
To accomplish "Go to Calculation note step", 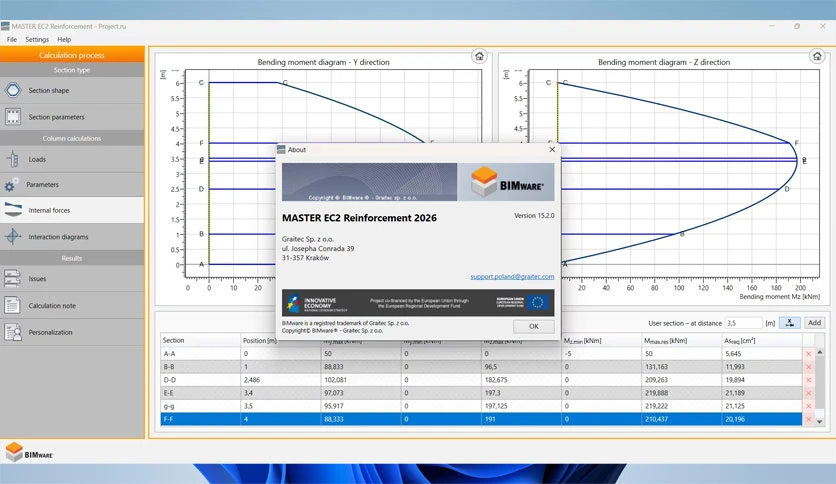I will [72, 305].
